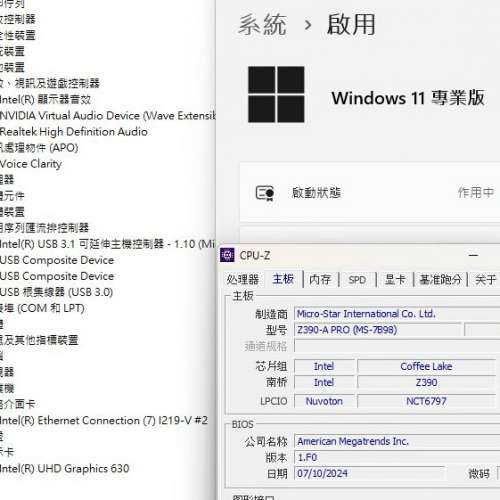This screenshot has width=500, height=500.
Task: Click the BIOS company American Megatrends Inc.
Action: 397,441
